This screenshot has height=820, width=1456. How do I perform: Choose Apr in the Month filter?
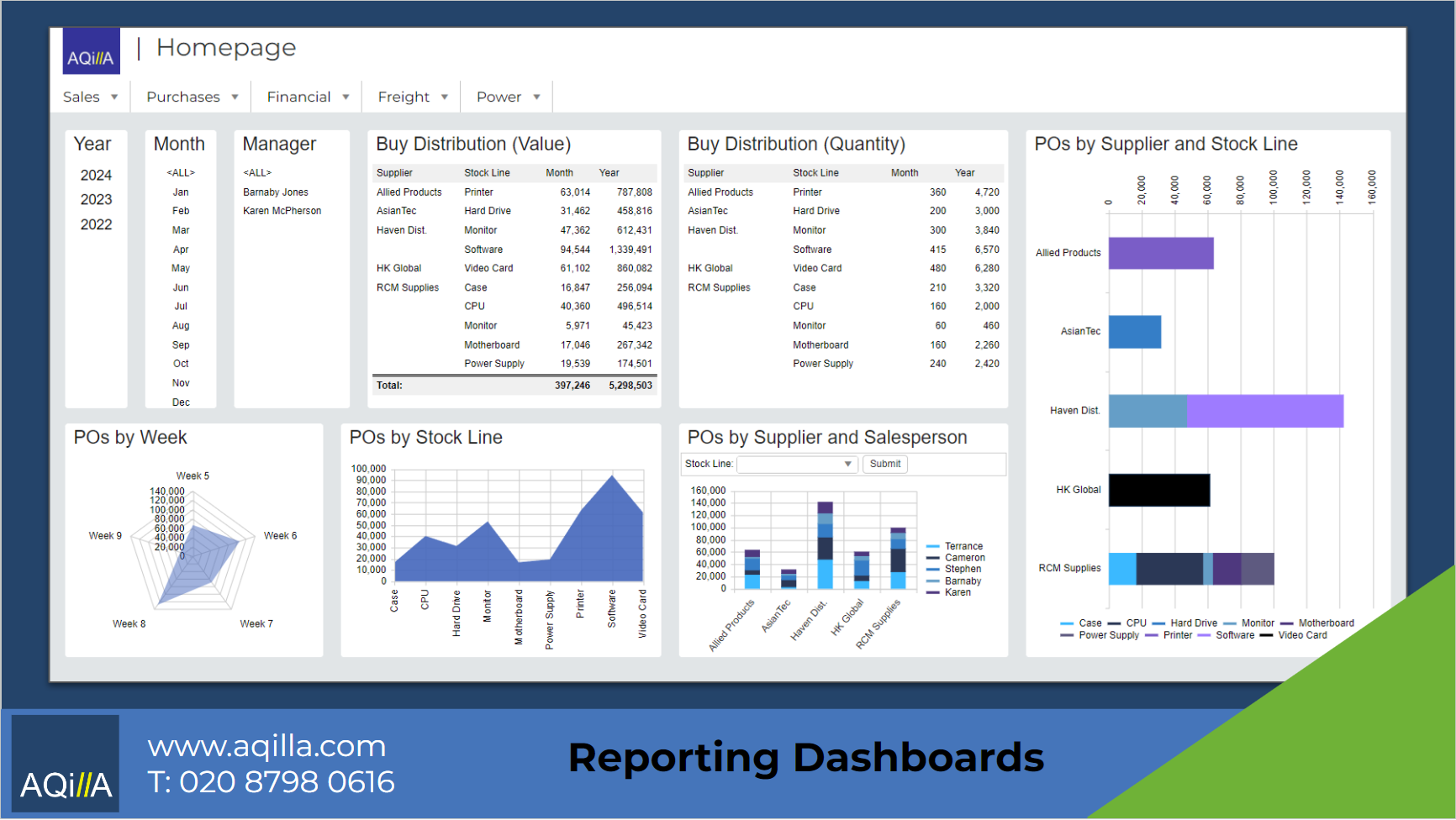pos(181,250)
